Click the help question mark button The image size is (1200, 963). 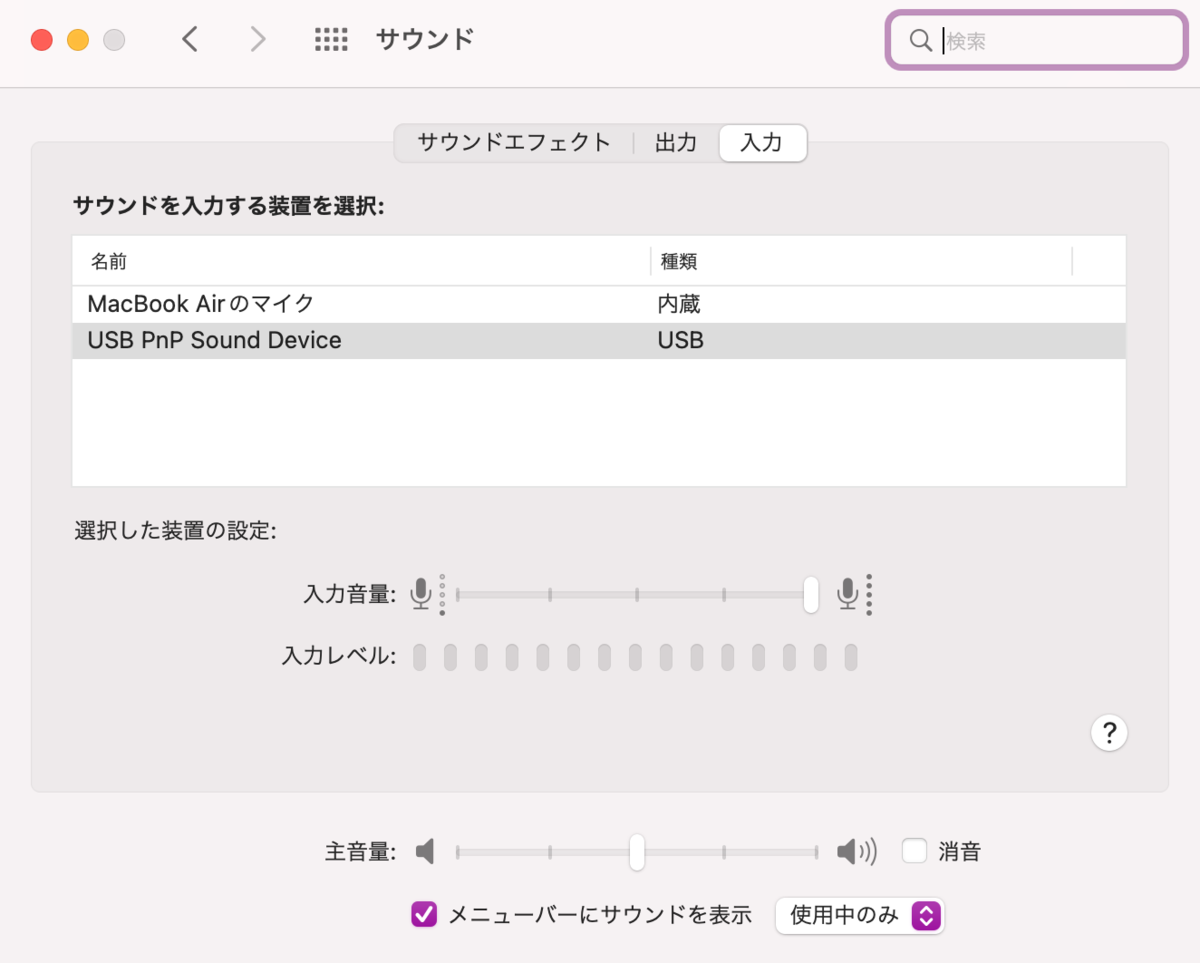(1109, 732)
